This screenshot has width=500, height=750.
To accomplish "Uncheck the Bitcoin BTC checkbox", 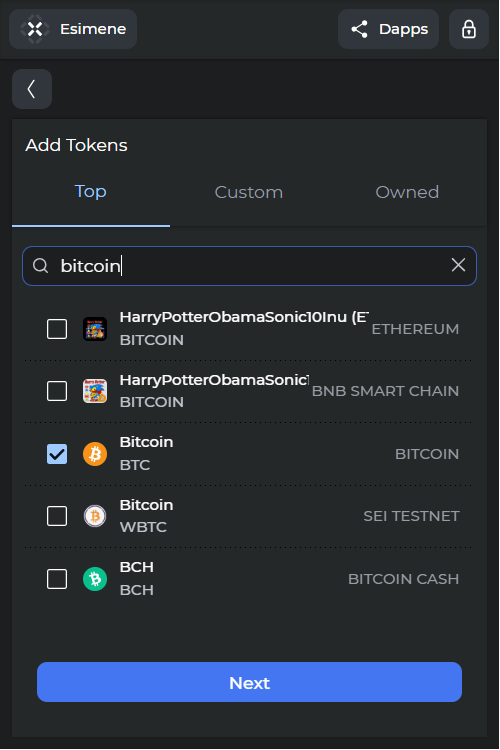I will pos(57,454).
